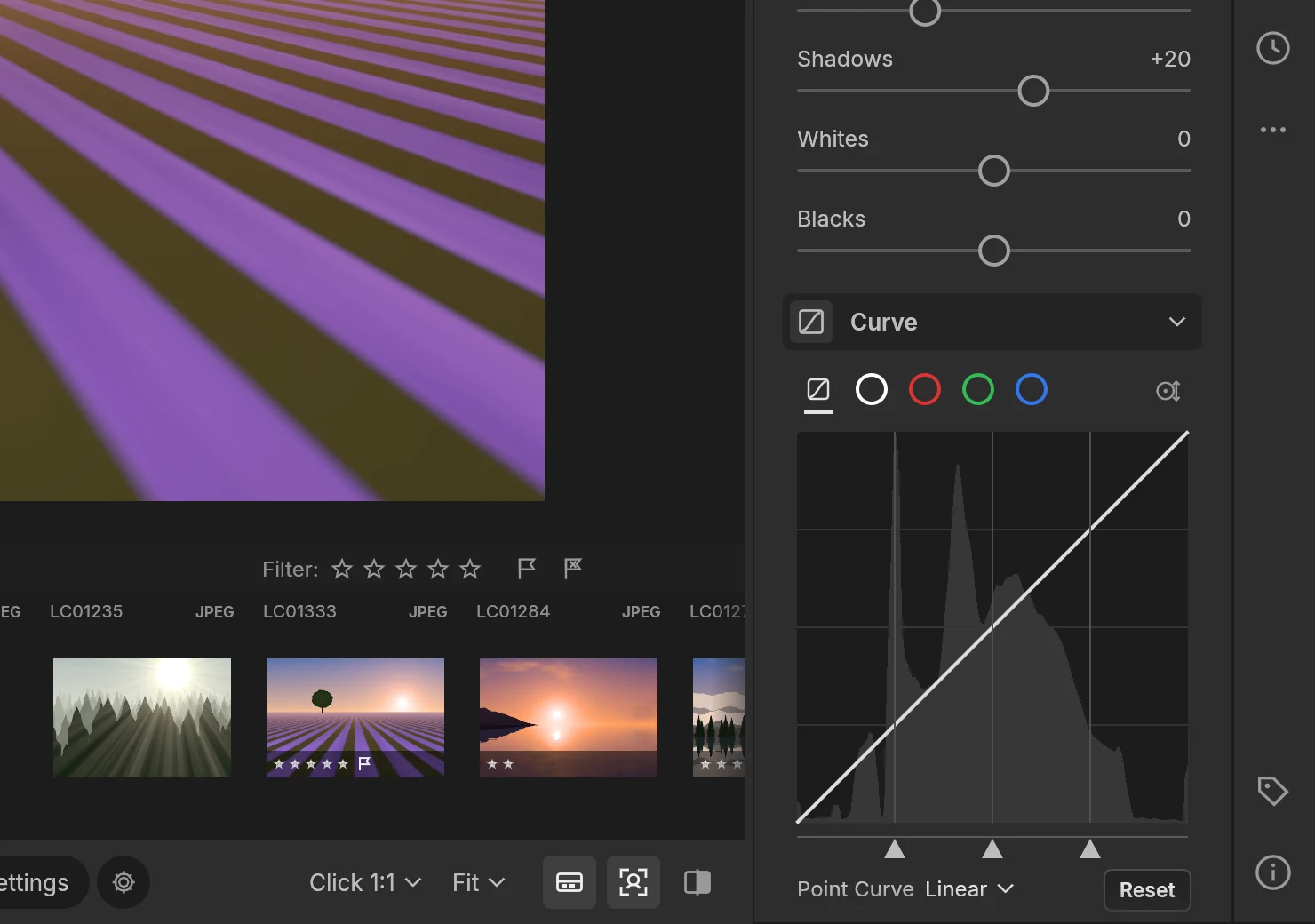
Task: Select the parametric curve mode icon
Action: point(818,390)
